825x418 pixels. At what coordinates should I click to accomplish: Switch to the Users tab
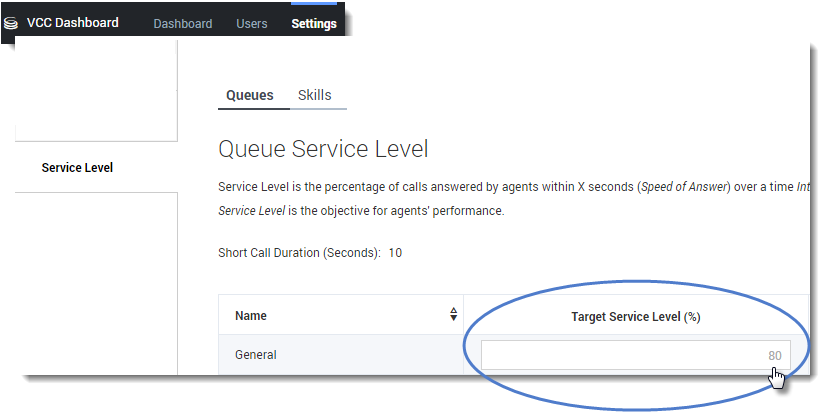(251, 24)
